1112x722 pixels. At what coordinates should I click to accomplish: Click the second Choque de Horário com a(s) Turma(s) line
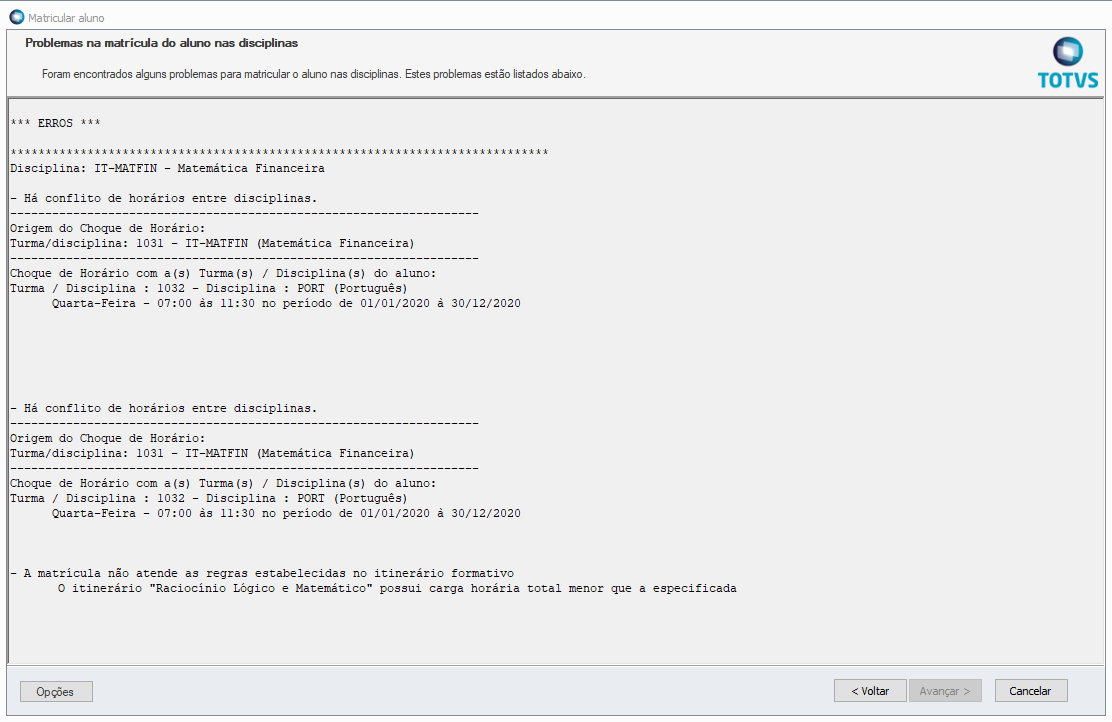223,483
